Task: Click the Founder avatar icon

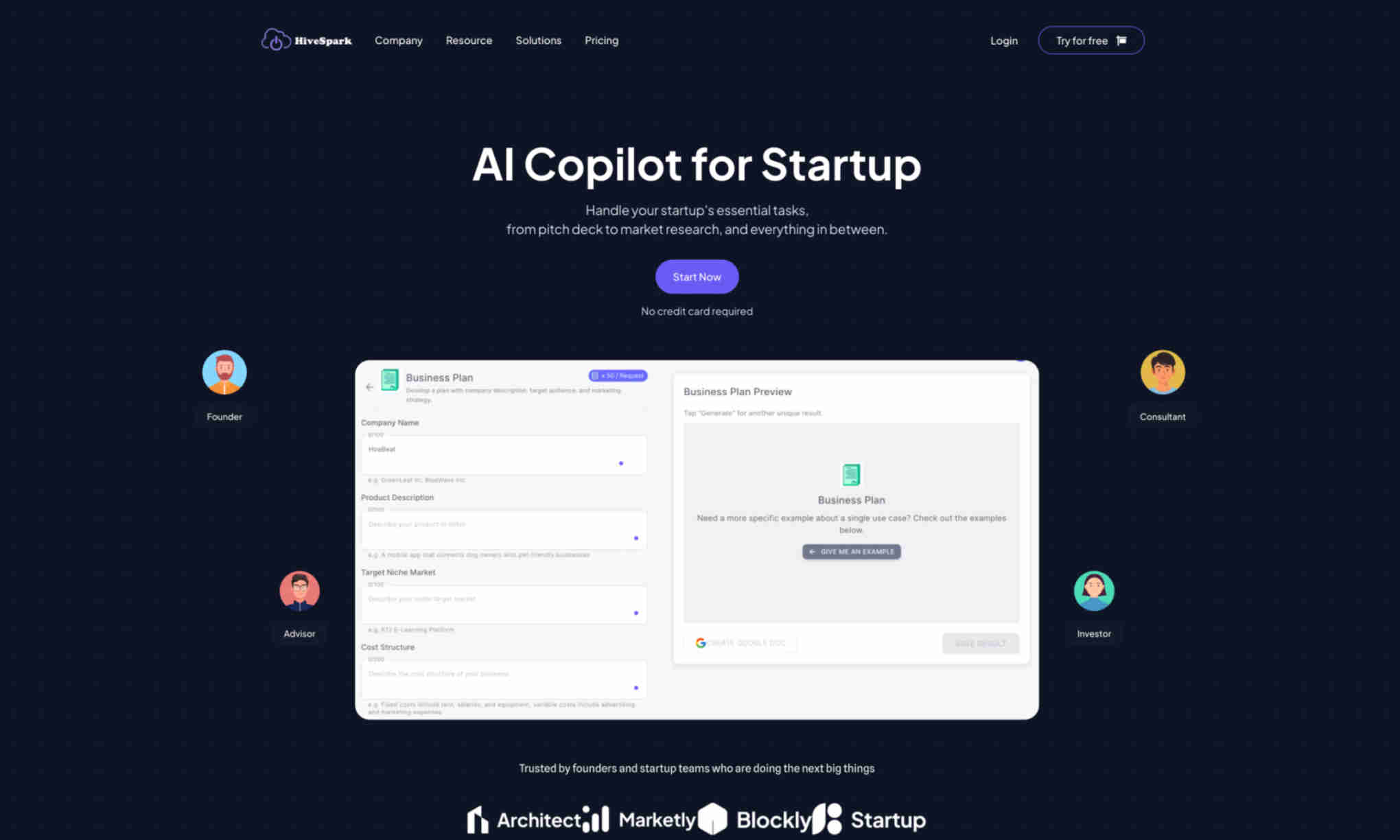Action: [x=224, y=373]
